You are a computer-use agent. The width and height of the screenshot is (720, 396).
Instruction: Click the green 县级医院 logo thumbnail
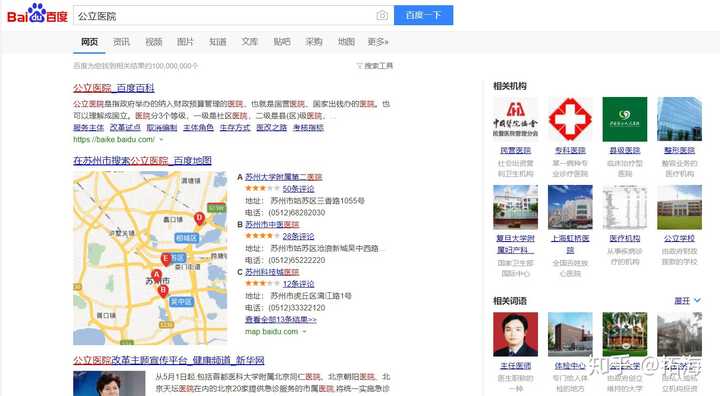624,119
